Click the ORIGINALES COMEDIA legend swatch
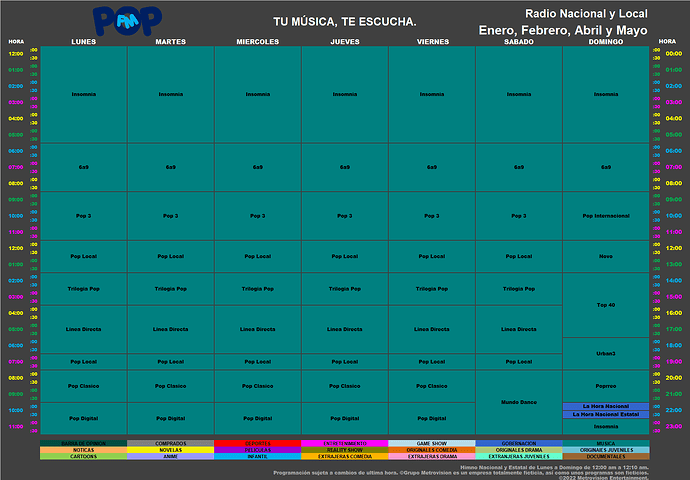This screenshot has width=690, height=480. [x=432, y=450]
